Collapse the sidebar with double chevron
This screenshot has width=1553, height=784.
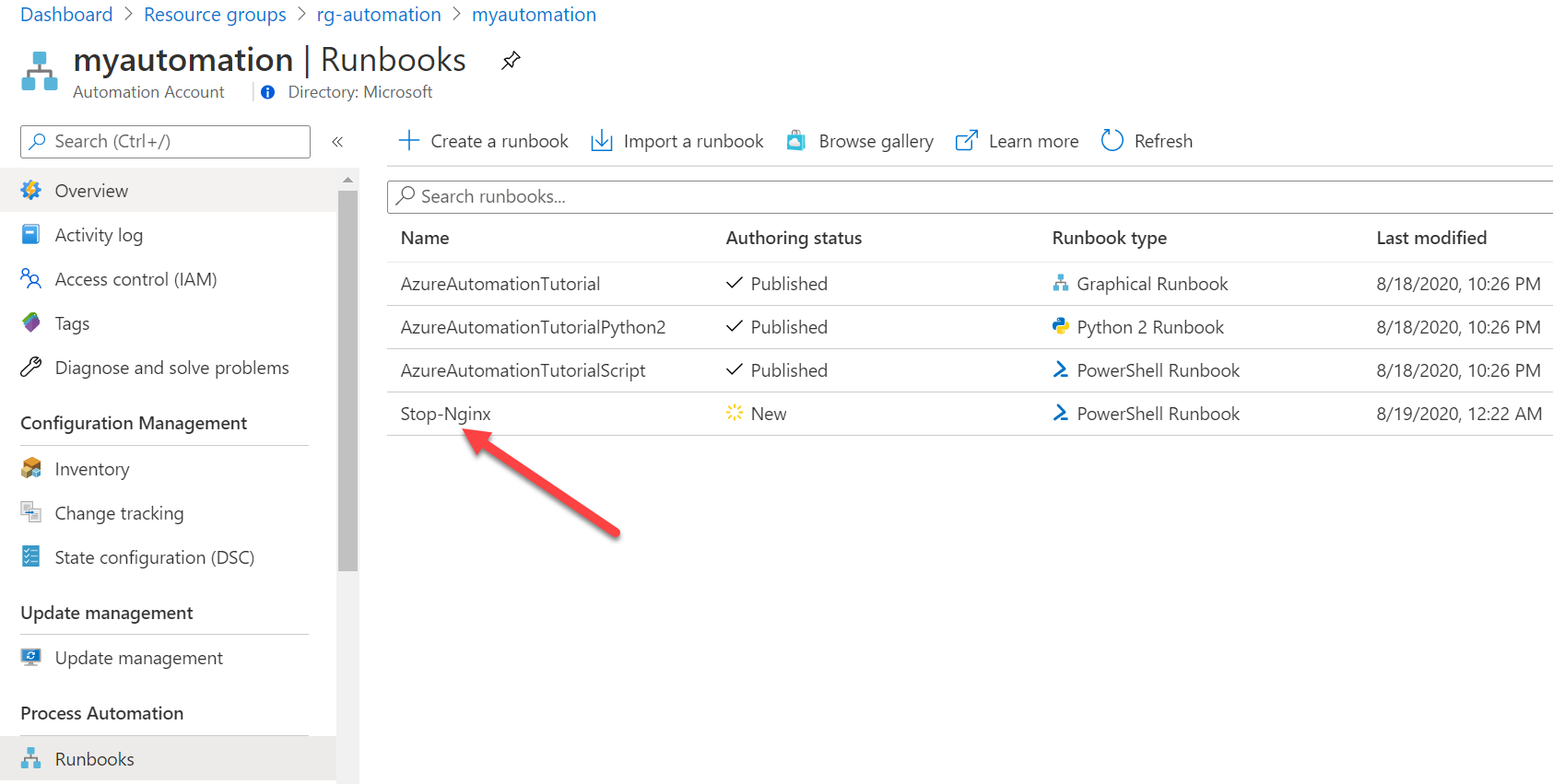point(337,142)
